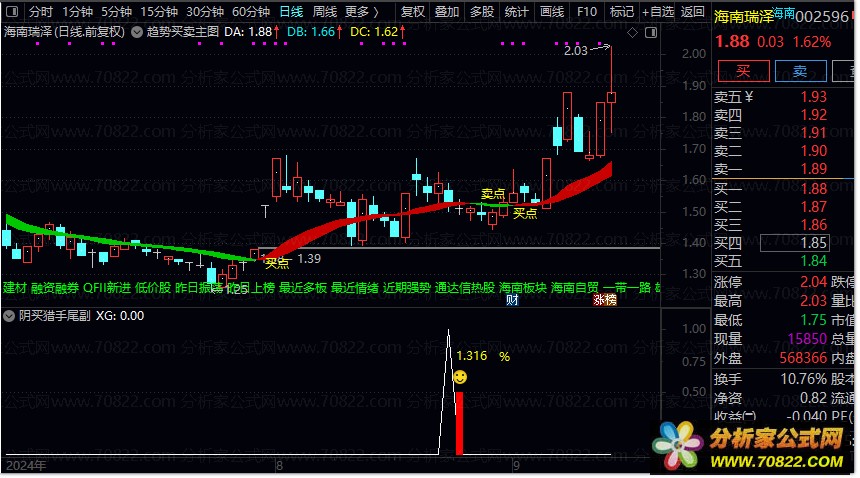Viewport: 860px width, 478px height.
Task: Click the 海南瑞泽 stock name header
Action: pyautogui.click(x=743, y=17)
